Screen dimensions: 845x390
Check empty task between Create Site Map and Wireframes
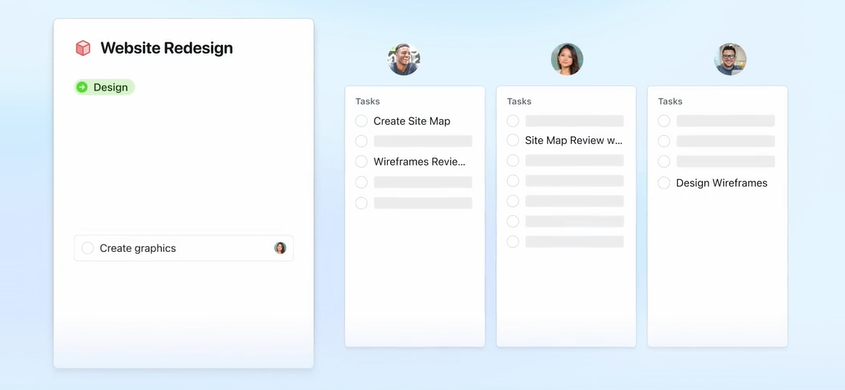pos(361,141)
